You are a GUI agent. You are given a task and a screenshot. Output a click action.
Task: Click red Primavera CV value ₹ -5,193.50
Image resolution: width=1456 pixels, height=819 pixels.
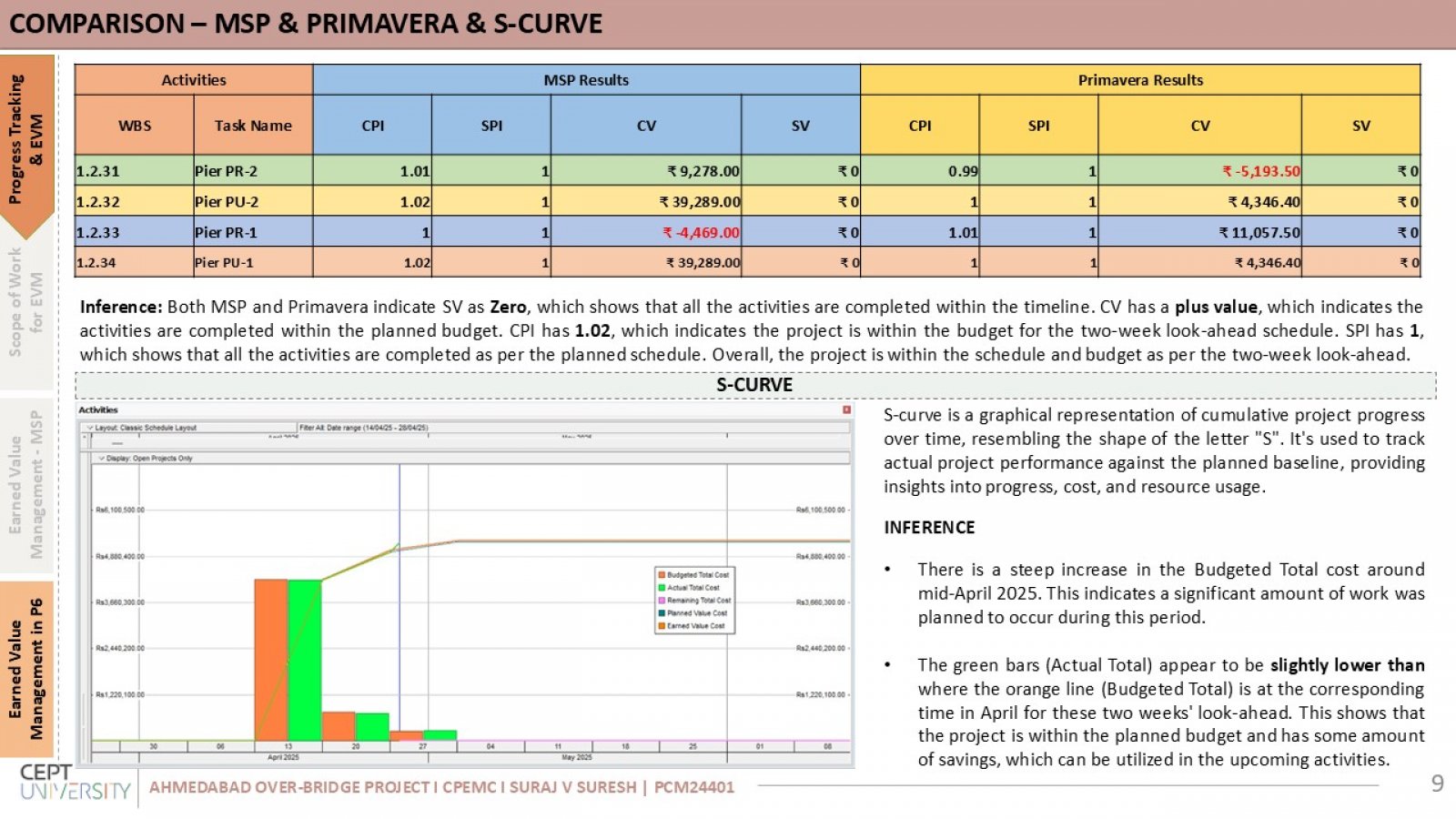click(1261, 171)
